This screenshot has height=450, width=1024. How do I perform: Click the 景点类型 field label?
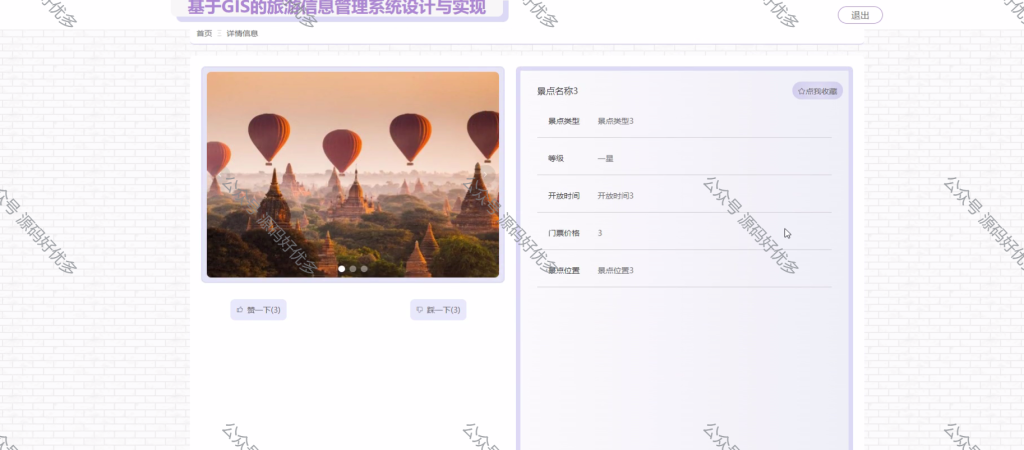pos(564,121)
